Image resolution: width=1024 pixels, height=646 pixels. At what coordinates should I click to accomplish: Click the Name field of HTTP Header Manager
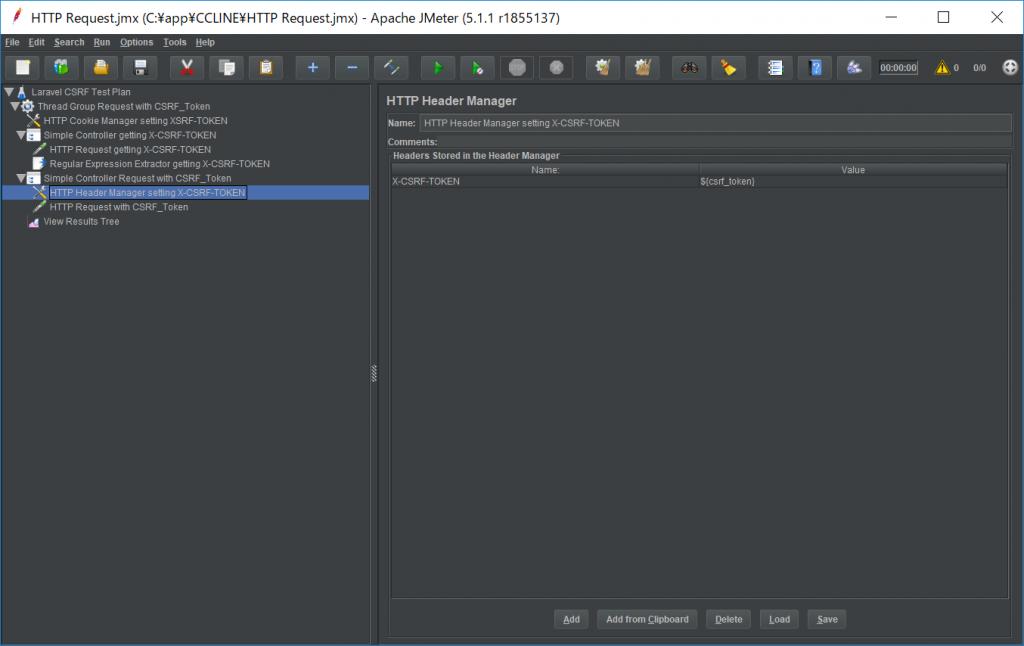(x=714, y=123)
